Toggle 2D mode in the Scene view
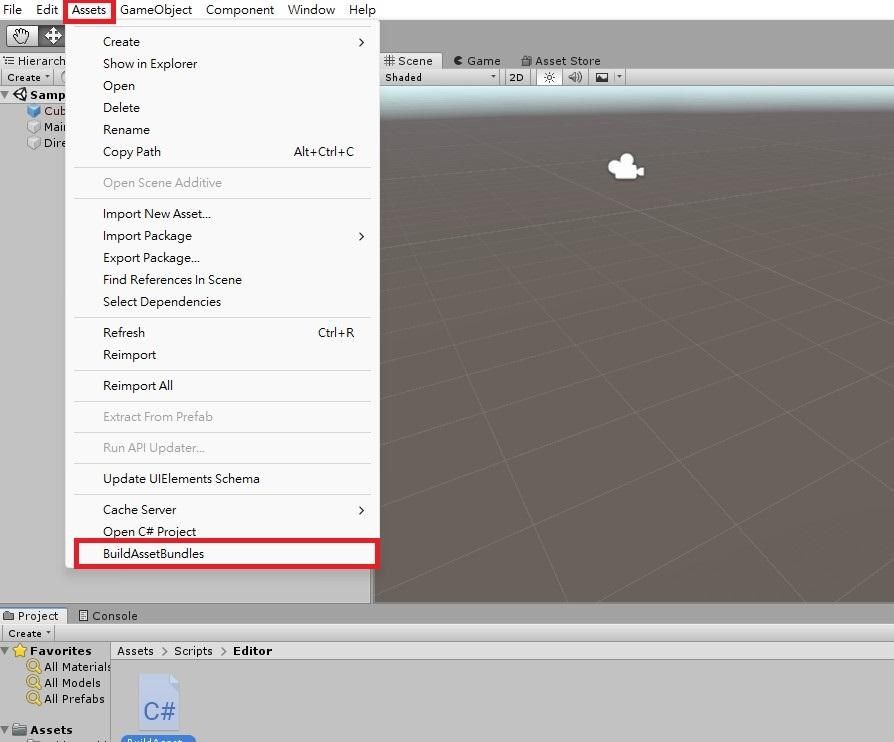The height and width of the screenshot is (742, 894). pos(516,76)
